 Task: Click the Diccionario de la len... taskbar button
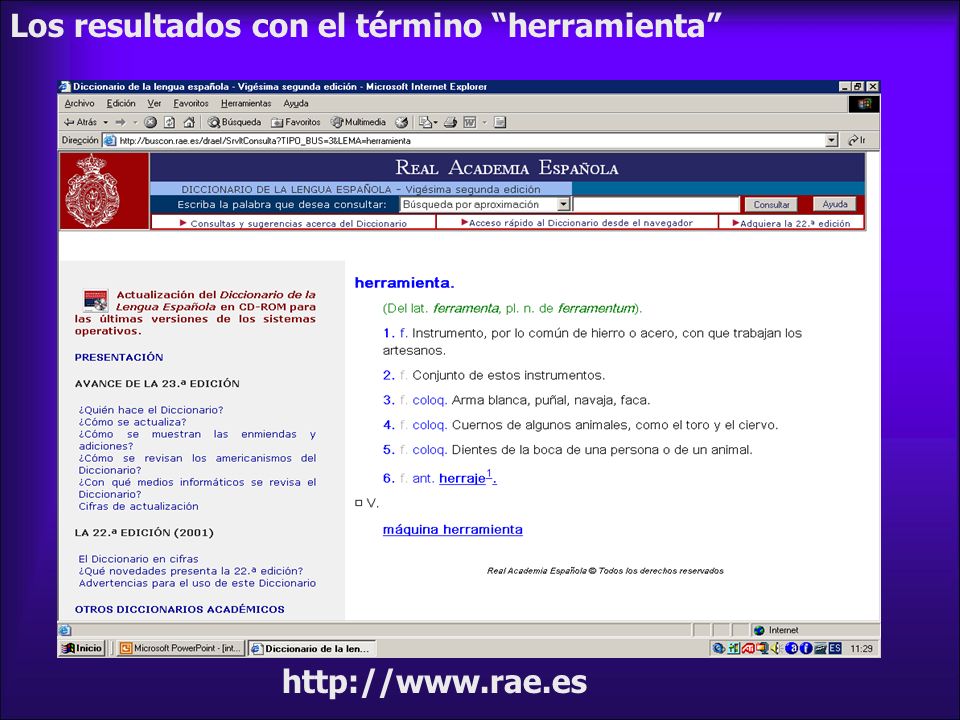312,648
